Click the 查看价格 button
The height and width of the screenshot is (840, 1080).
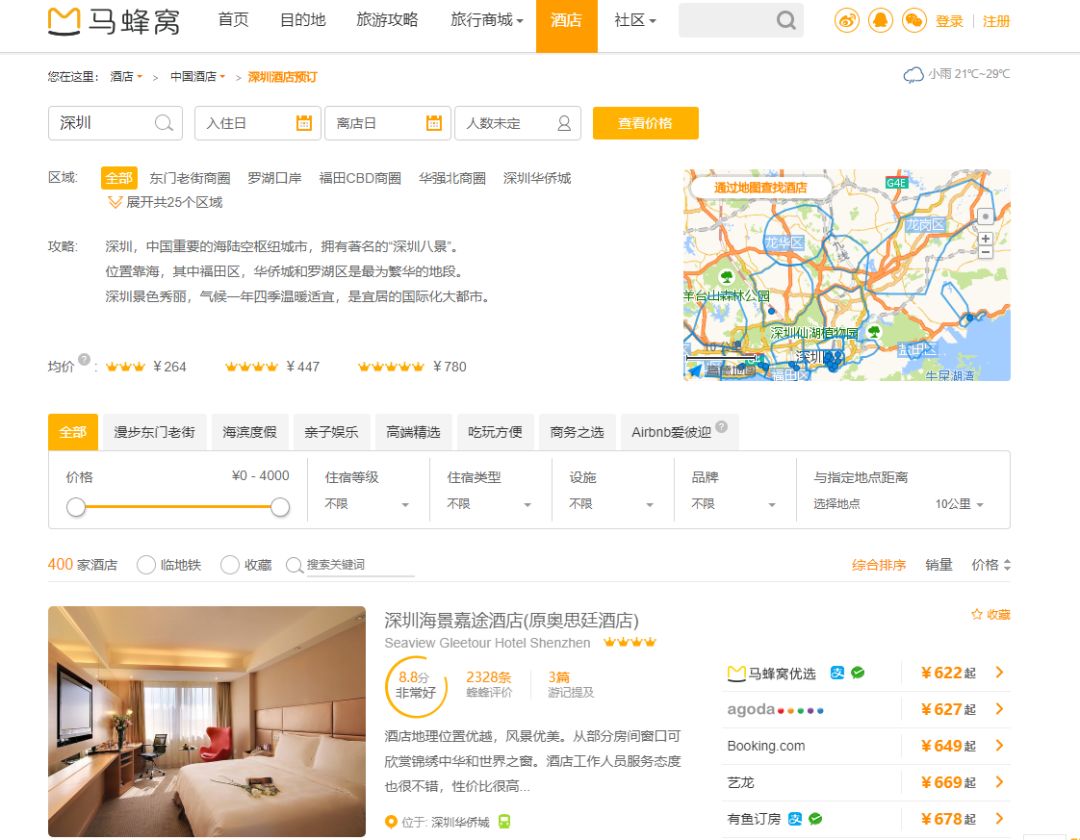click(645, 123)
